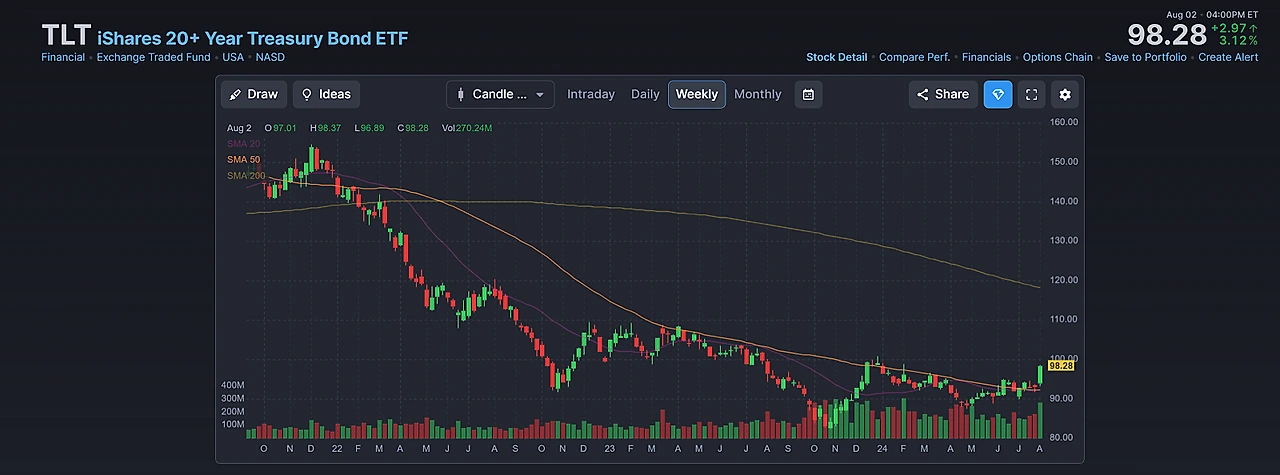Open the Financial sector link

[x=63, y=57]
